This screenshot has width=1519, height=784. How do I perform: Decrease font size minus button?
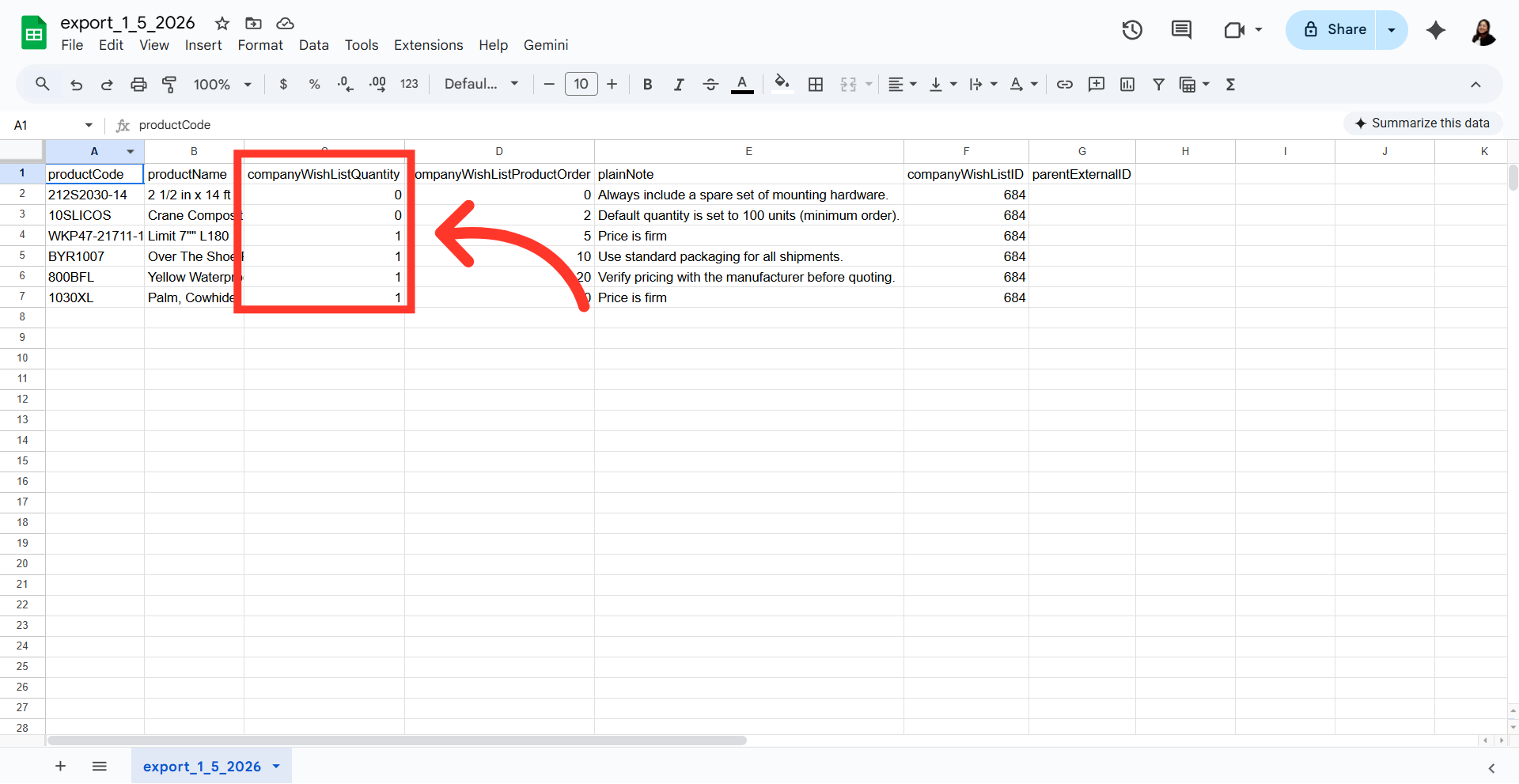point(548,84)
